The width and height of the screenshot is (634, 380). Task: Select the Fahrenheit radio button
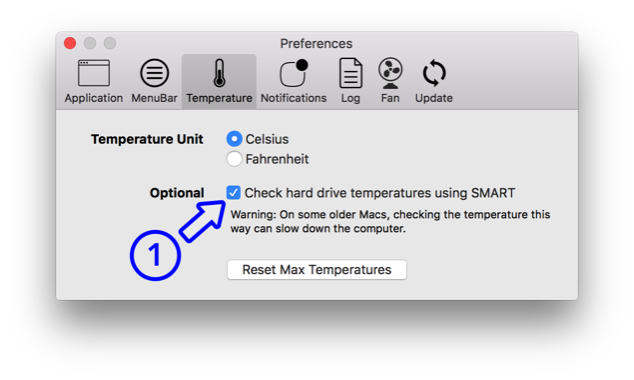tap(234, 159)
